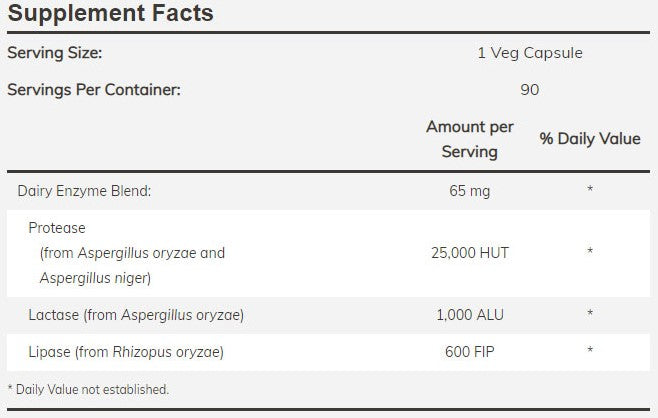Select the Servings Per Container label
The image size is (658, 418).
click(94, 89)
